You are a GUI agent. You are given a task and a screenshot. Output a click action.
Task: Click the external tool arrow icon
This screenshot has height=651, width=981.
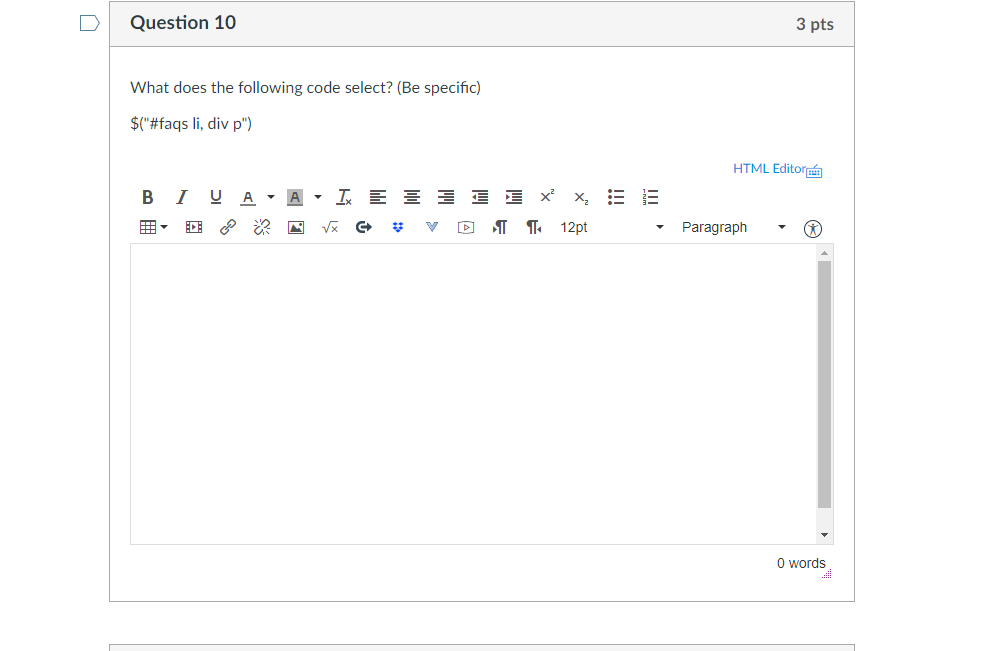point(363,228)
